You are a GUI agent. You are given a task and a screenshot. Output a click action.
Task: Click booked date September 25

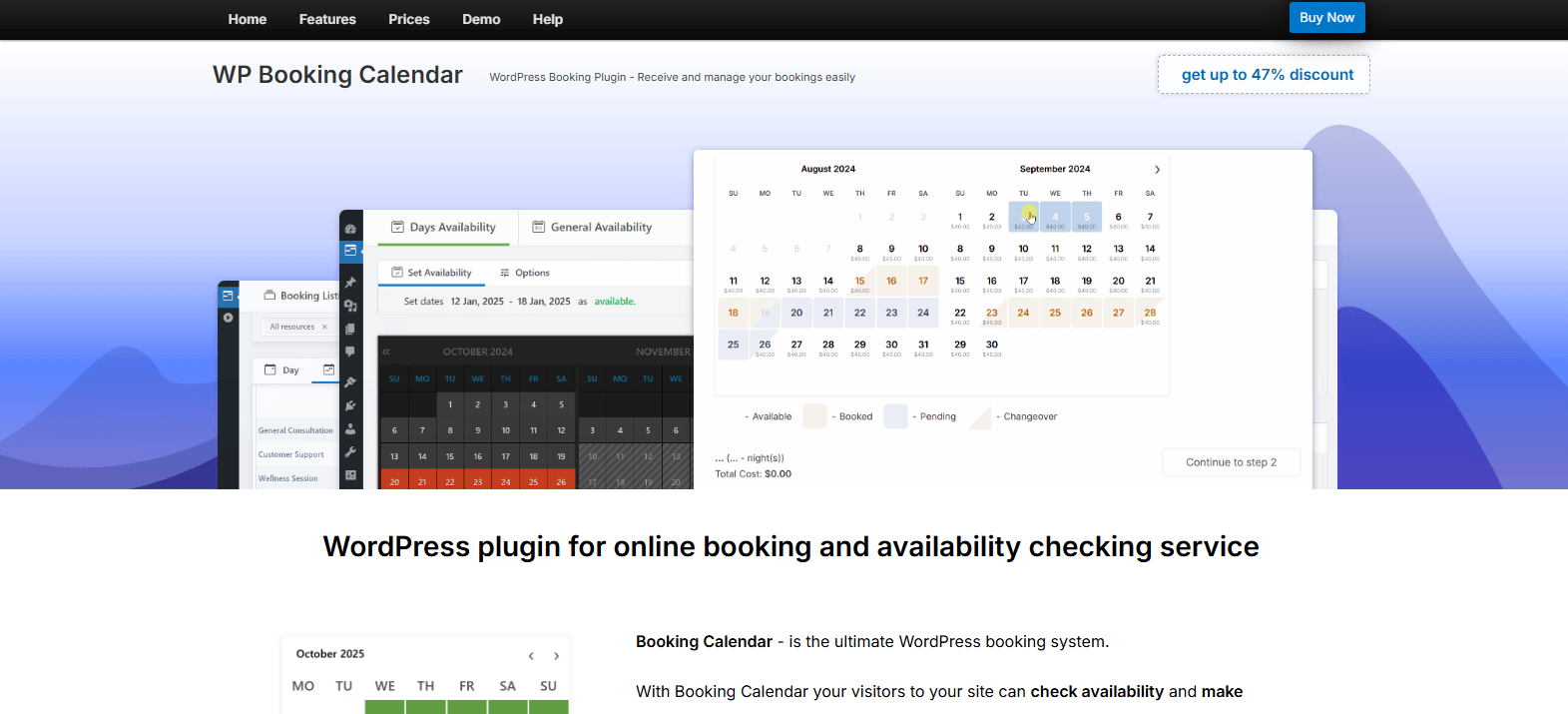tap(1055, 314)
